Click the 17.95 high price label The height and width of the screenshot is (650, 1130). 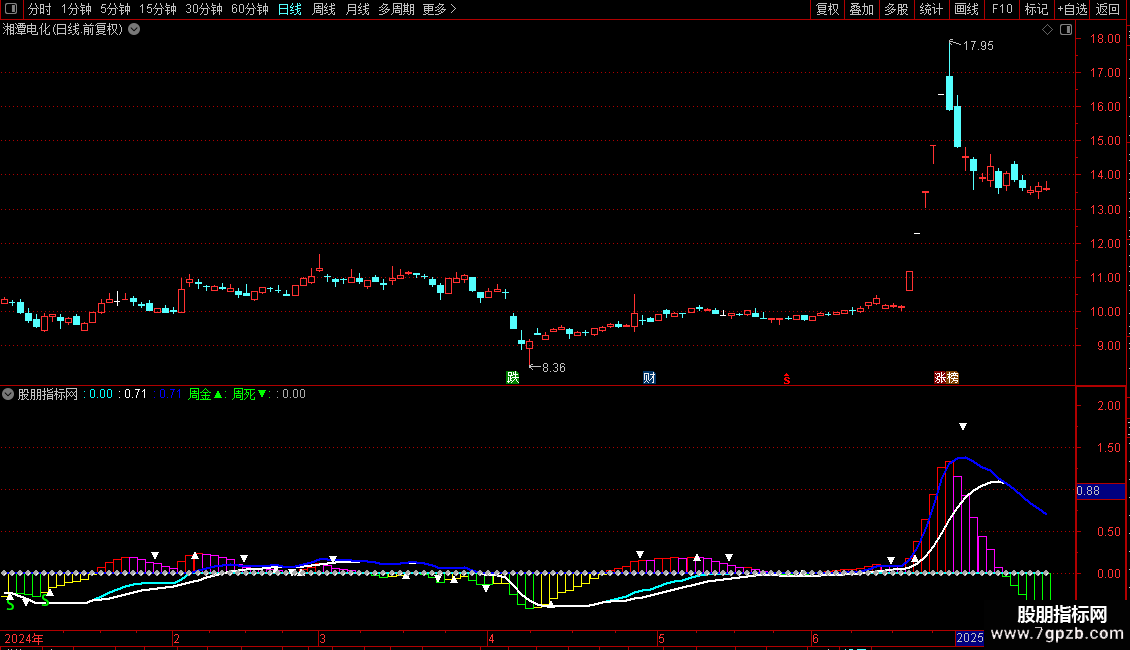coord(978,45)
